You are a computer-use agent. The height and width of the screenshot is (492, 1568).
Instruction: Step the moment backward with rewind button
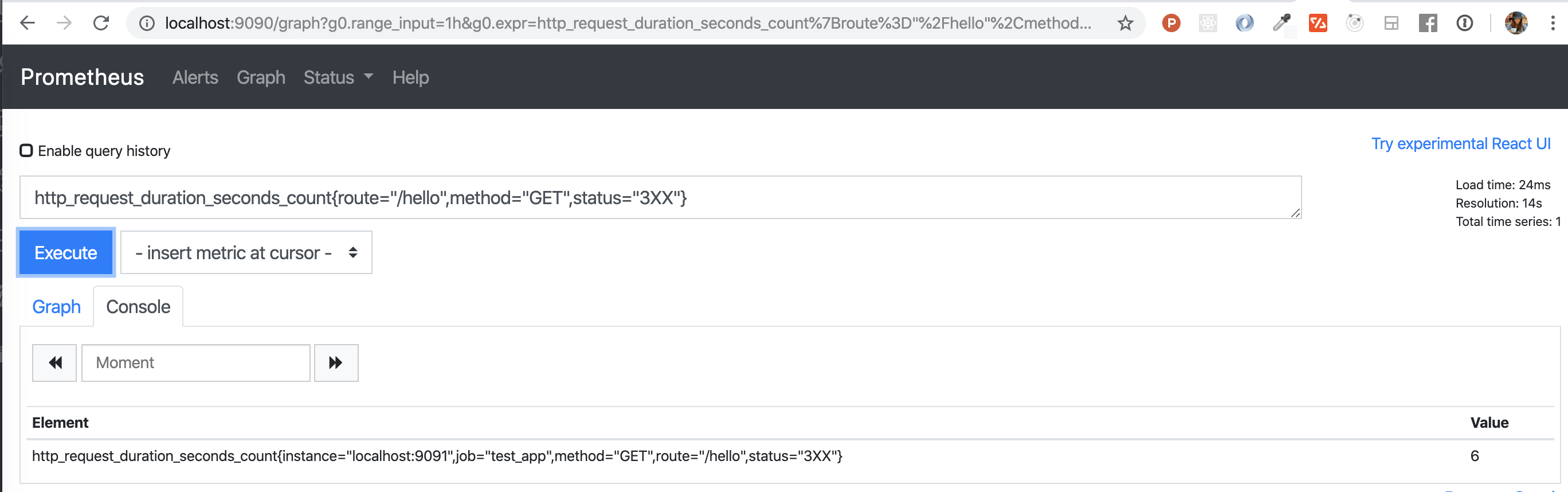(55, 363)
